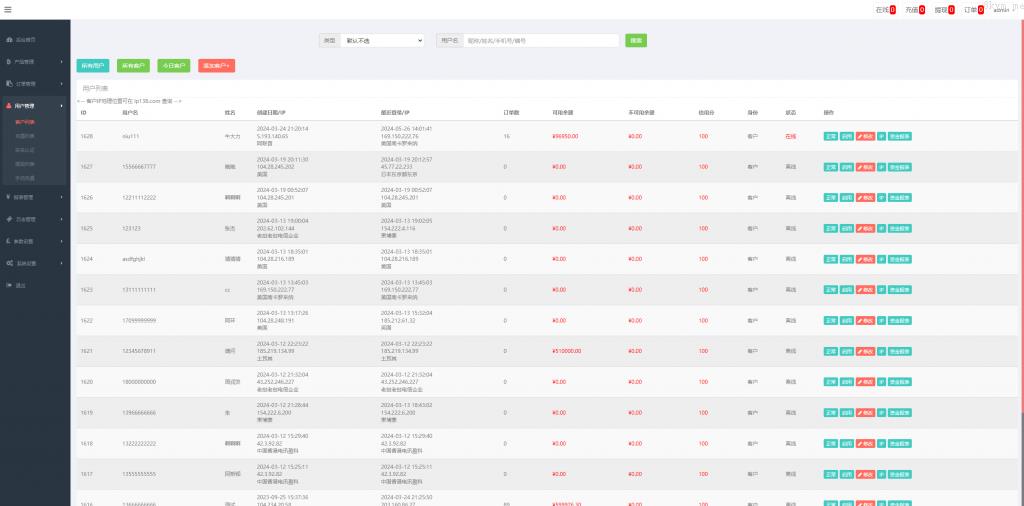Click the small IP button for user 15566667777
1024x506 pixels.
pos(881,166)
